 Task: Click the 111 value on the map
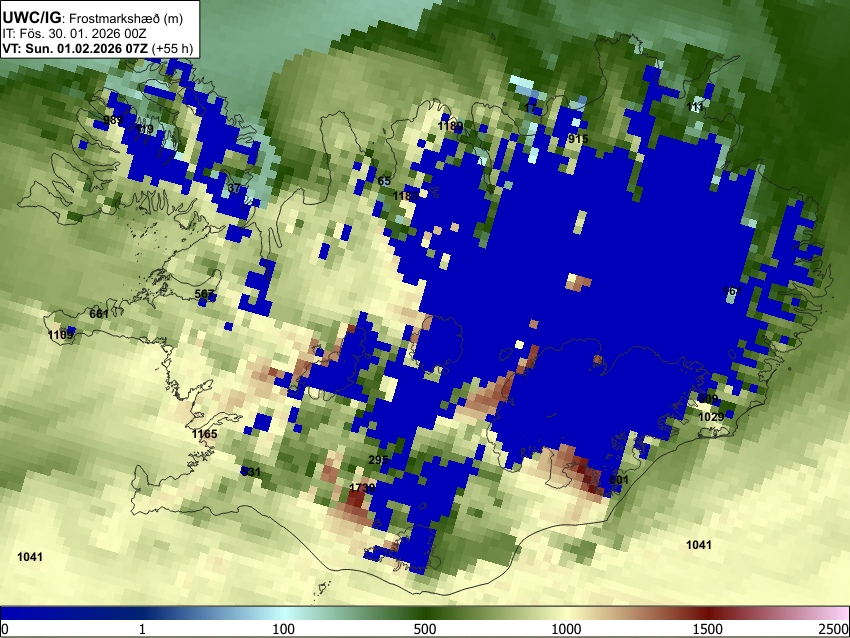(695, 107)
